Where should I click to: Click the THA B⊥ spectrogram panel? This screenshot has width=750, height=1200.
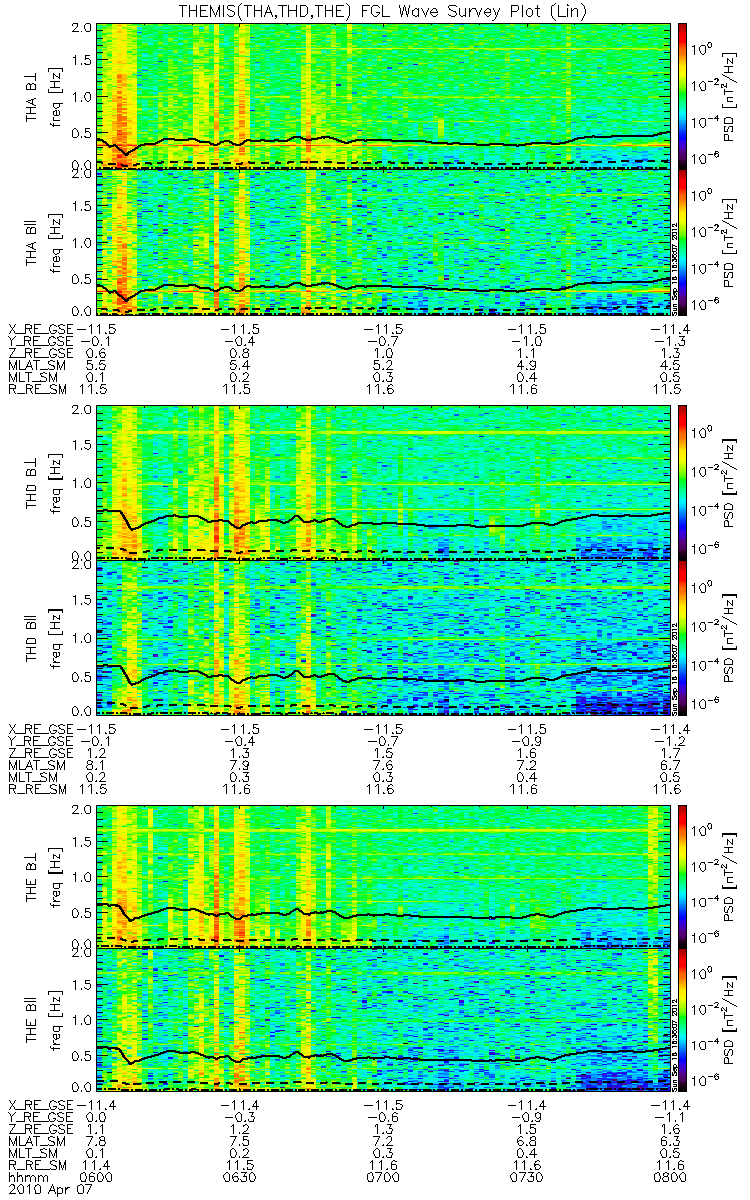[x=384, y=95]
